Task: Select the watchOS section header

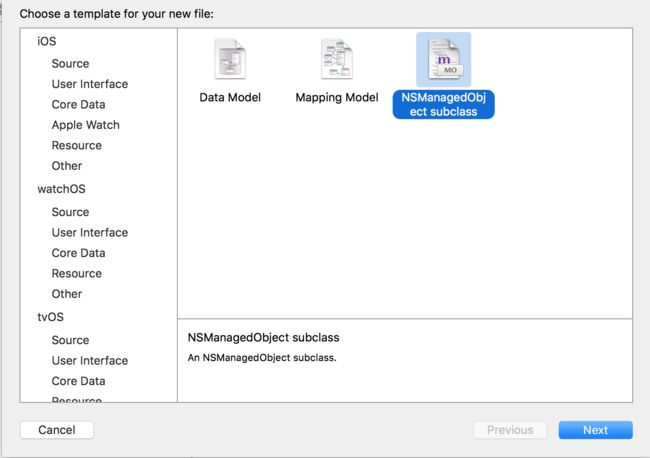Action: pos(61,189)
